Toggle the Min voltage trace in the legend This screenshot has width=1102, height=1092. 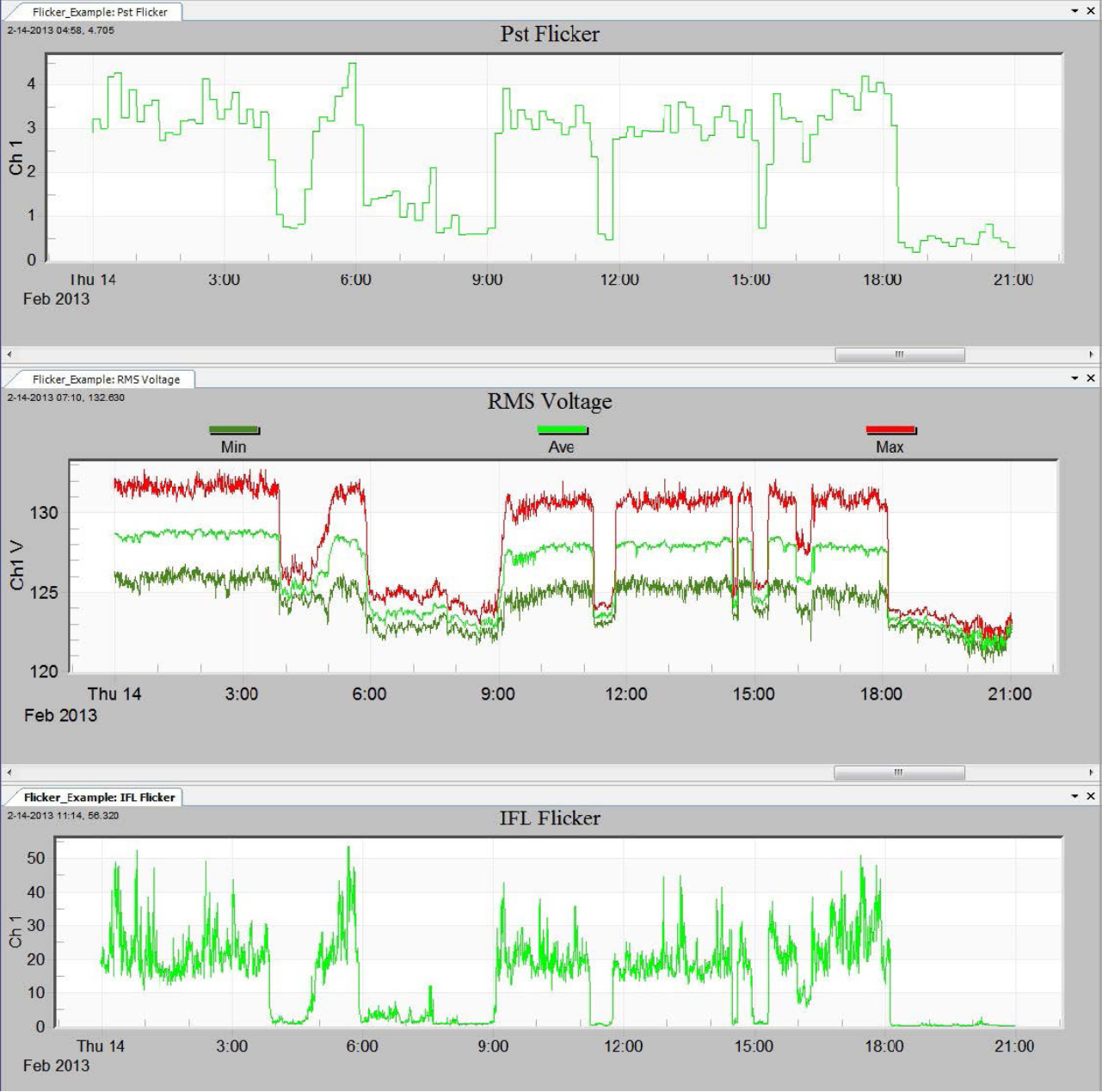tap(231, 437)
